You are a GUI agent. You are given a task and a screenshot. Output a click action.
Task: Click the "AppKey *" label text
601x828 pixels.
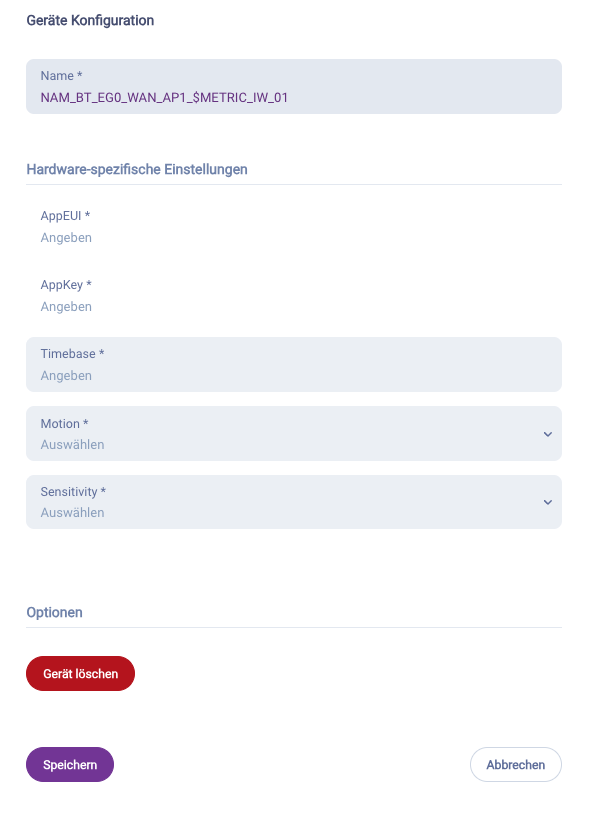(66, 285)
